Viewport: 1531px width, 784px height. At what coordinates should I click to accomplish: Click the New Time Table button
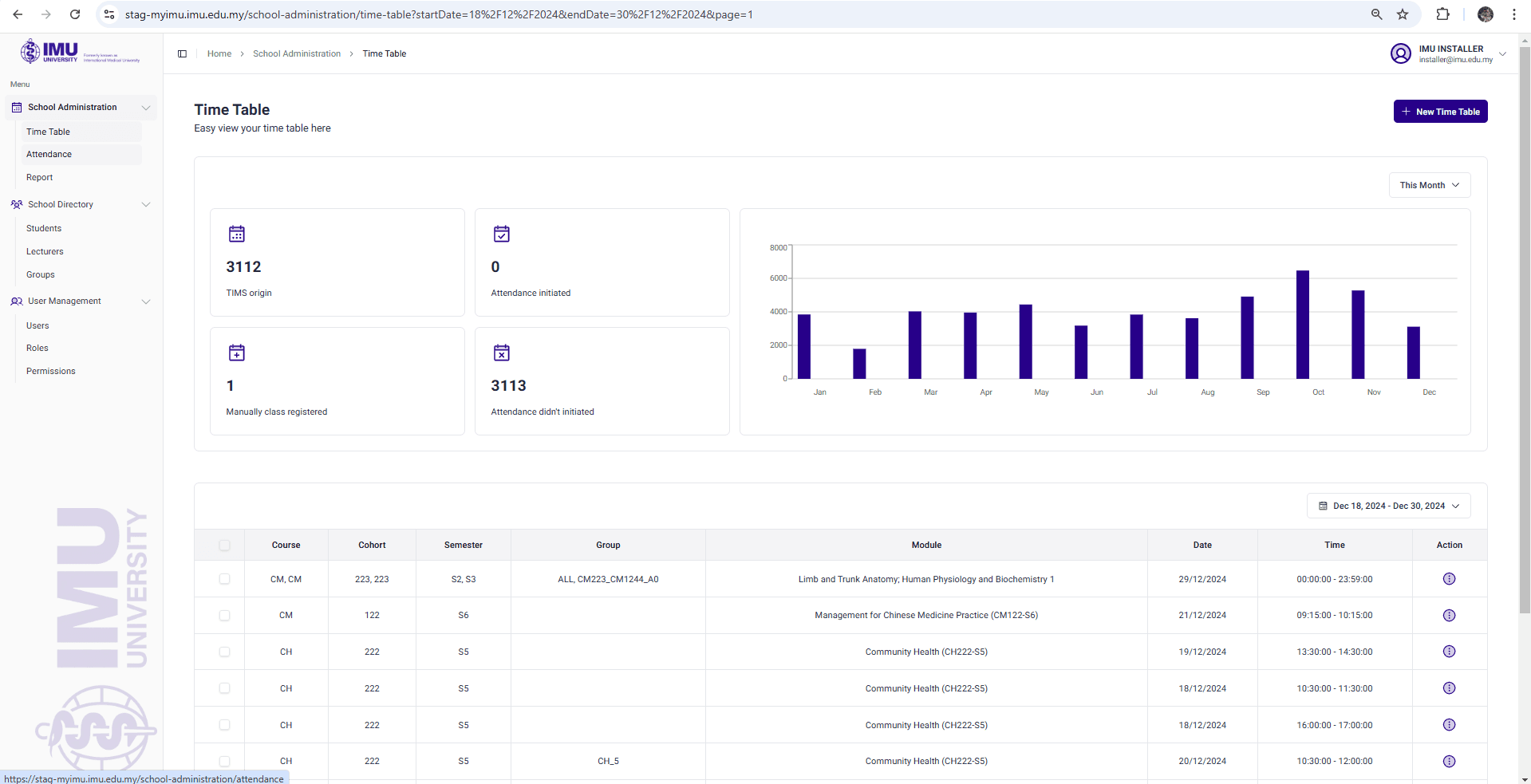pos(1439,111)
